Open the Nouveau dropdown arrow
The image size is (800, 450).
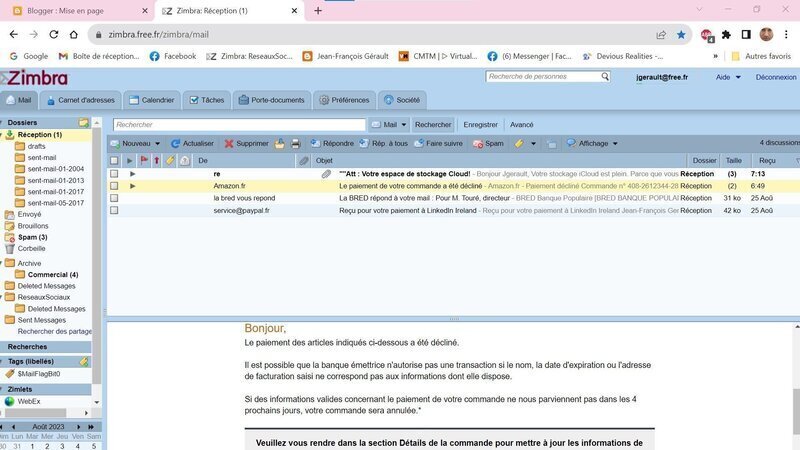(x=157, y=143)
